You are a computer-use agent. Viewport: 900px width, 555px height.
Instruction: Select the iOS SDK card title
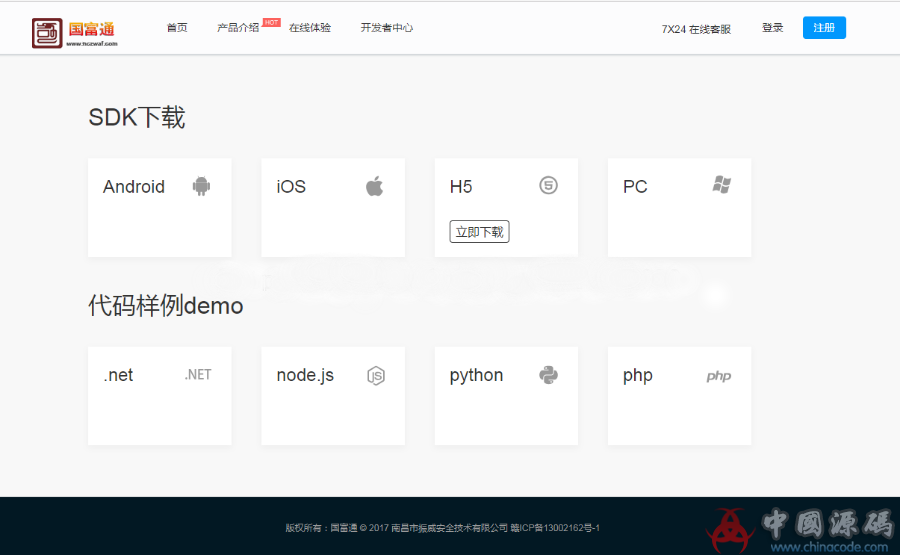[291, 187]
